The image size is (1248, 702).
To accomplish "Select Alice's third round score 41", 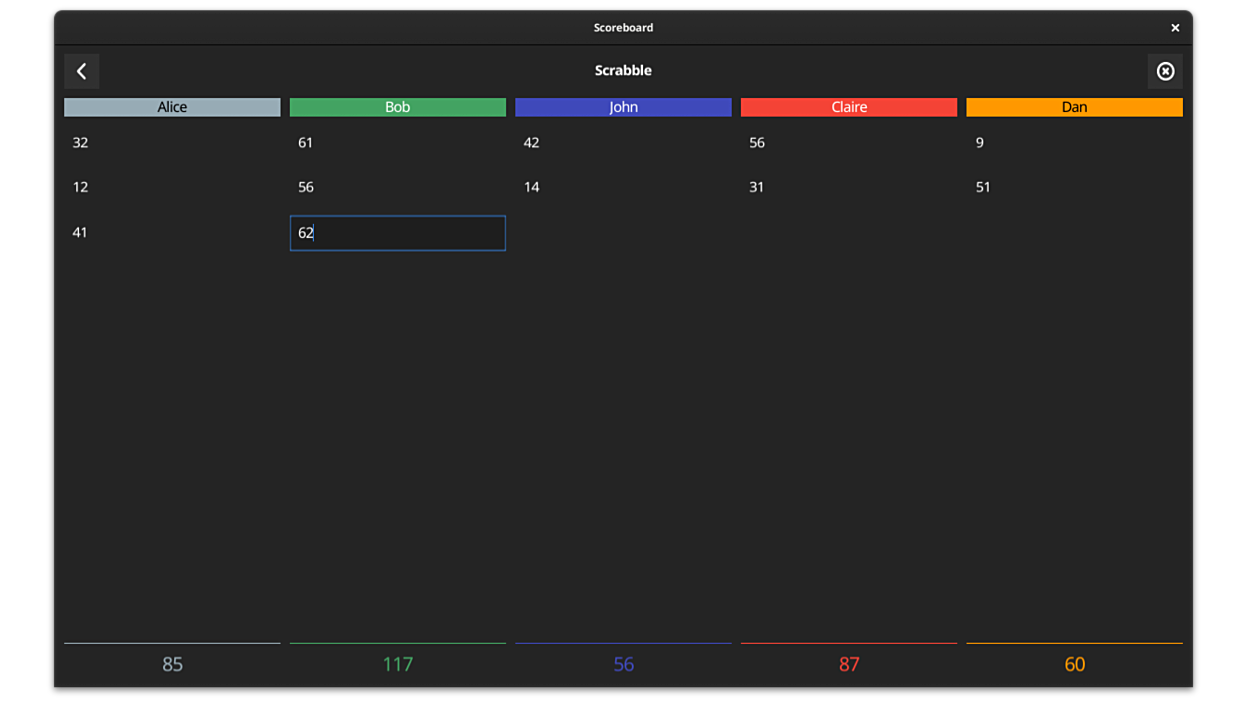I will click(81, 233).
